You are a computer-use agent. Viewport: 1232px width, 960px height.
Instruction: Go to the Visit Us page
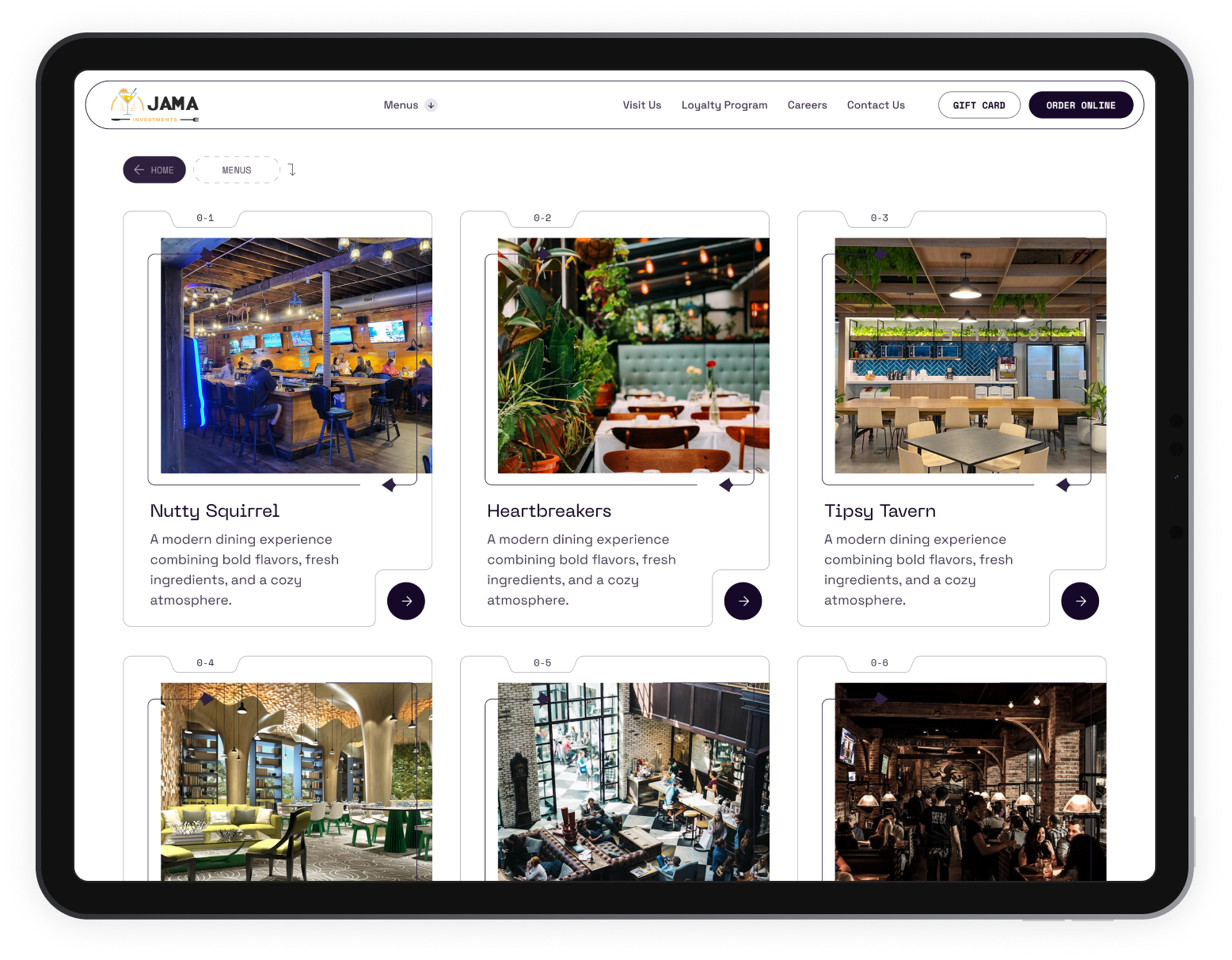pyautogui.click(x=641, y=104)
